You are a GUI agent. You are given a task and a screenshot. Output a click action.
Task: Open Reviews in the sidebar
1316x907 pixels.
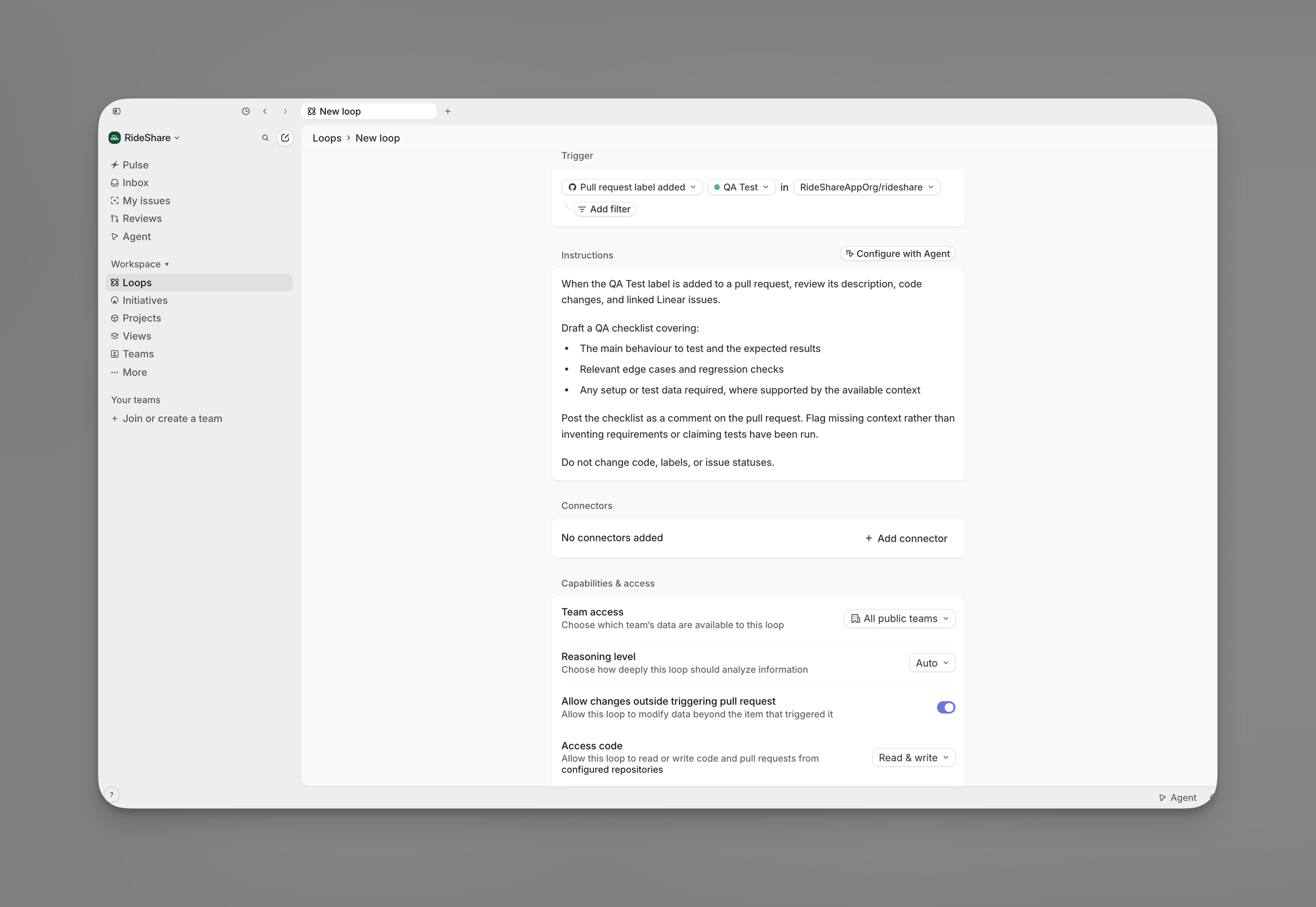(199, 218)
